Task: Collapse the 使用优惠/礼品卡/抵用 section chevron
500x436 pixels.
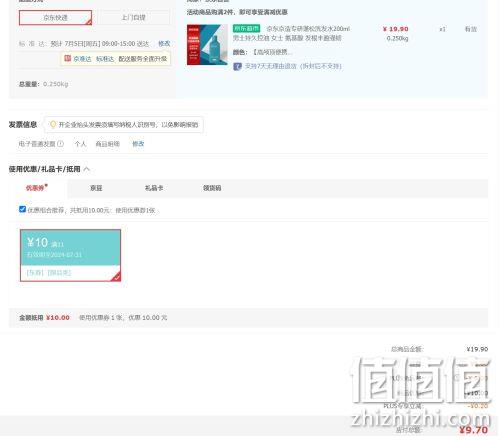Action: click(87, 169)
